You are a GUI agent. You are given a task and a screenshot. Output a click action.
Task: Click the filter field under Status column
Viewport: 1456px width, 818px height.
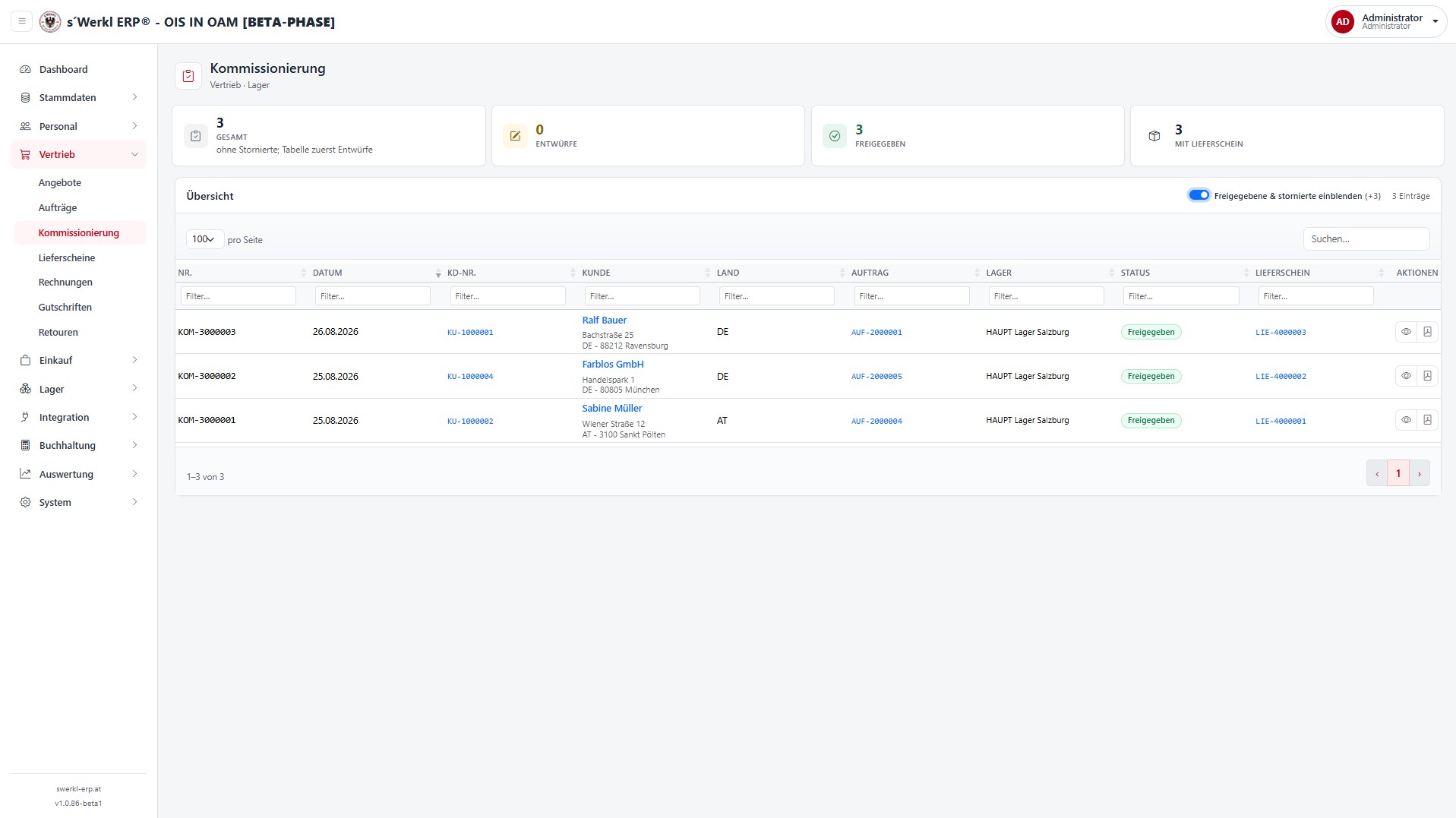[1181, 296]
